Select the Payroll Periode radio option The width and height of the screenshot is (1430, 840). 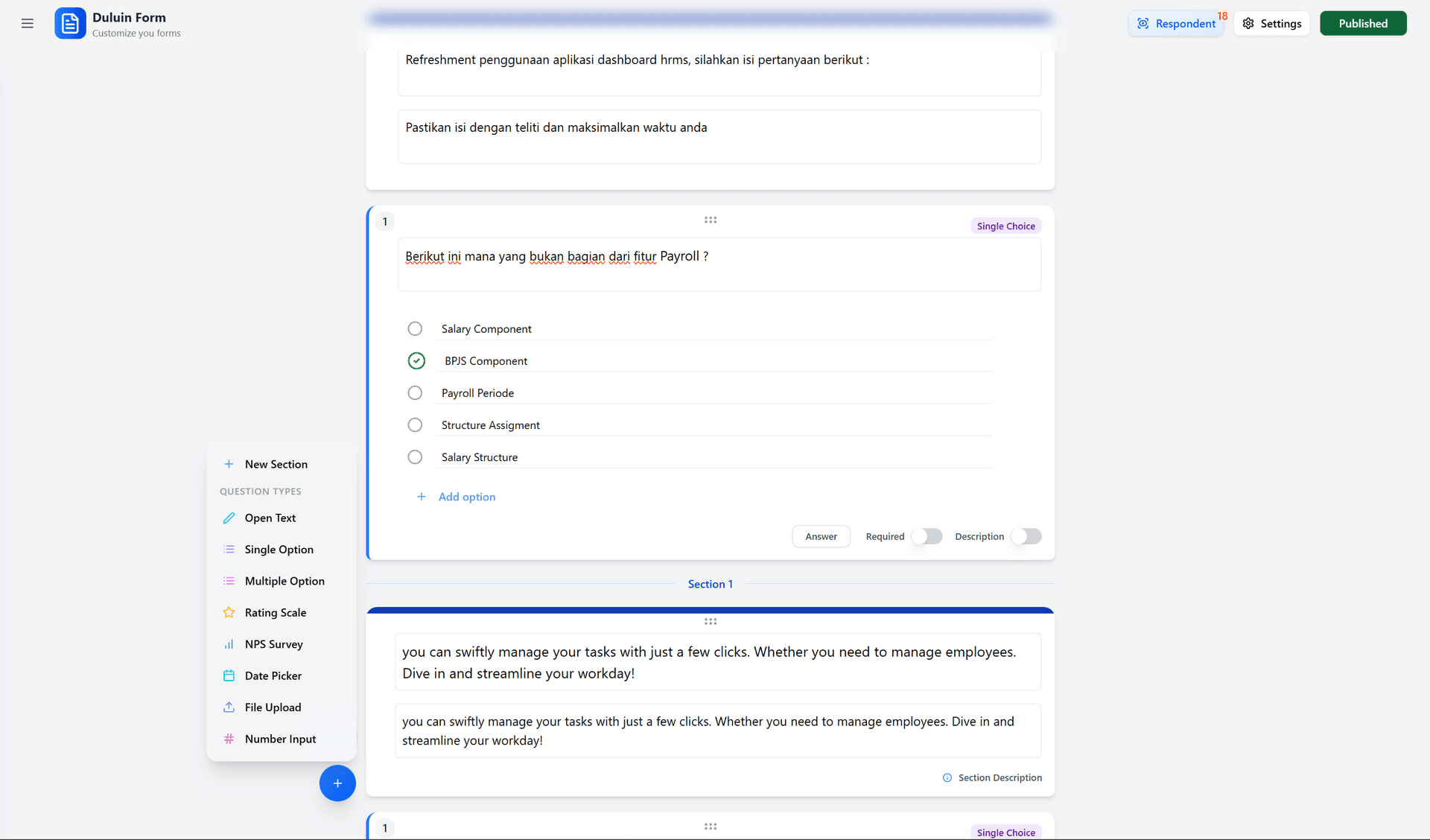pos(415,393)
